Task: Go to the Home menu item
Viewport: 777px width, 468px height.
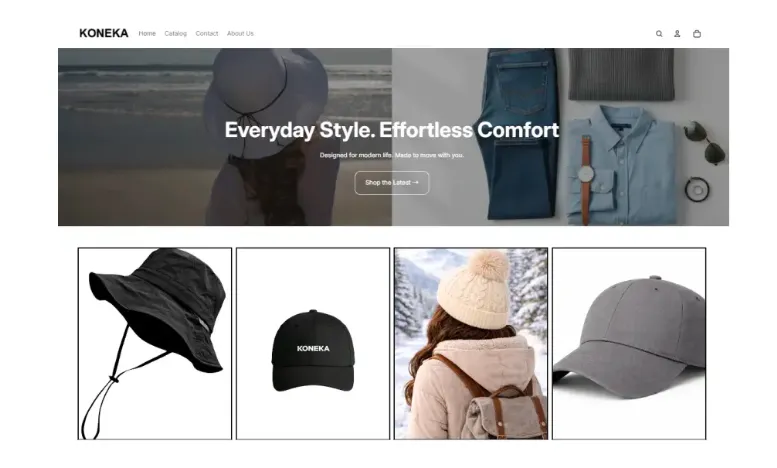Action: pos(147,34)
